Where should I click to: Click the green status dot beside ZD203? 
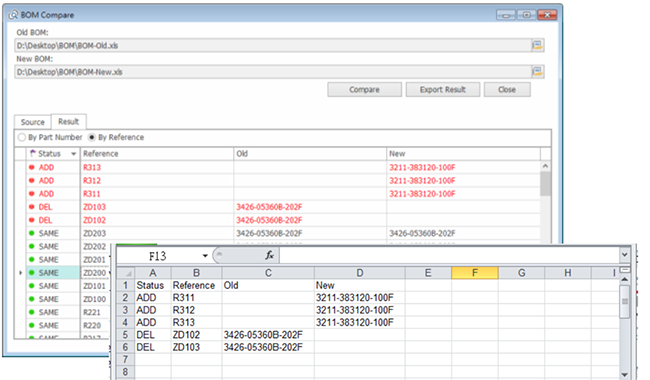click(32, 233)
